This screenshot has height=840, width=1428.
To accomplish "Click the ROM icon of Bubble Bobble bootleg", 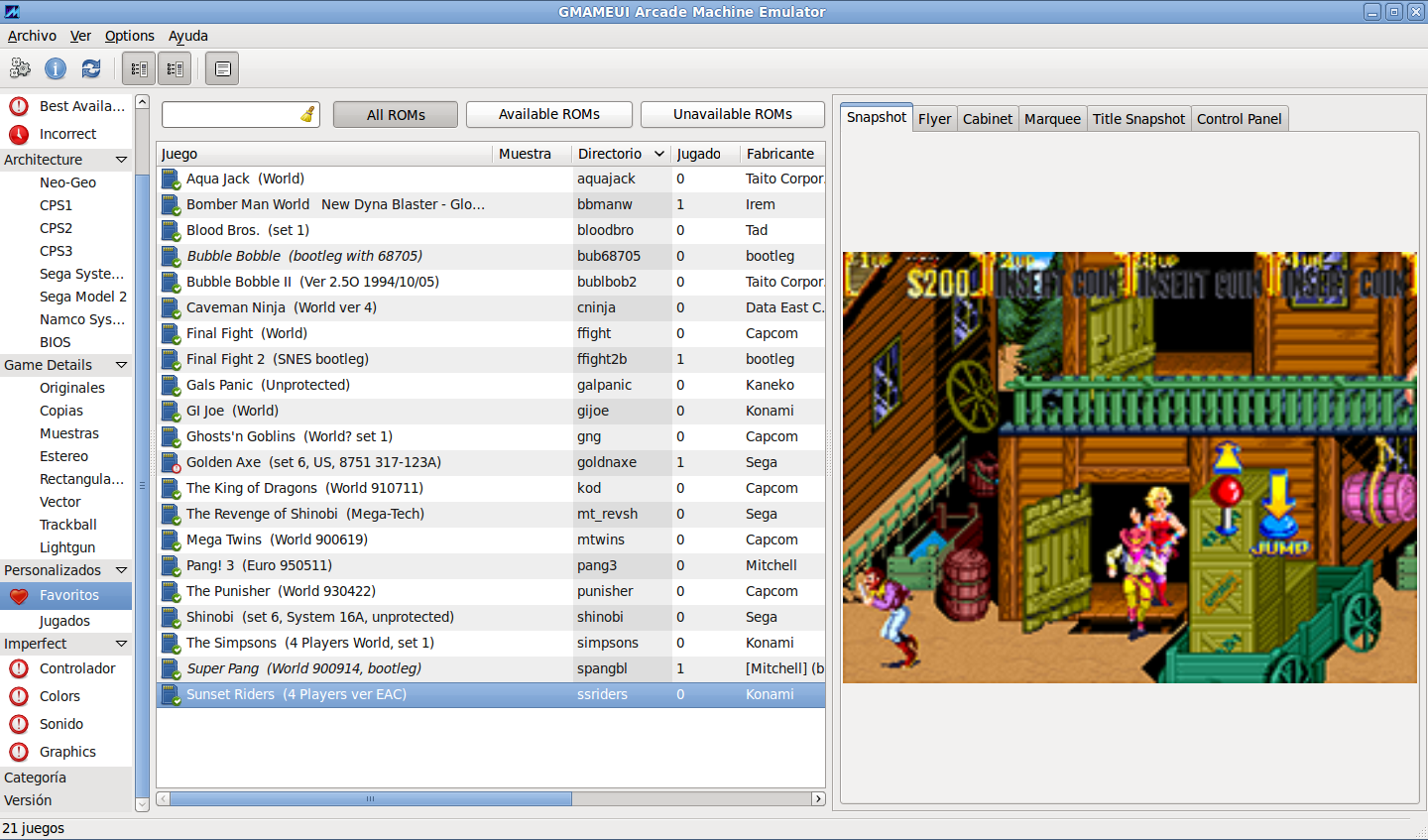I will pos(172,257).
